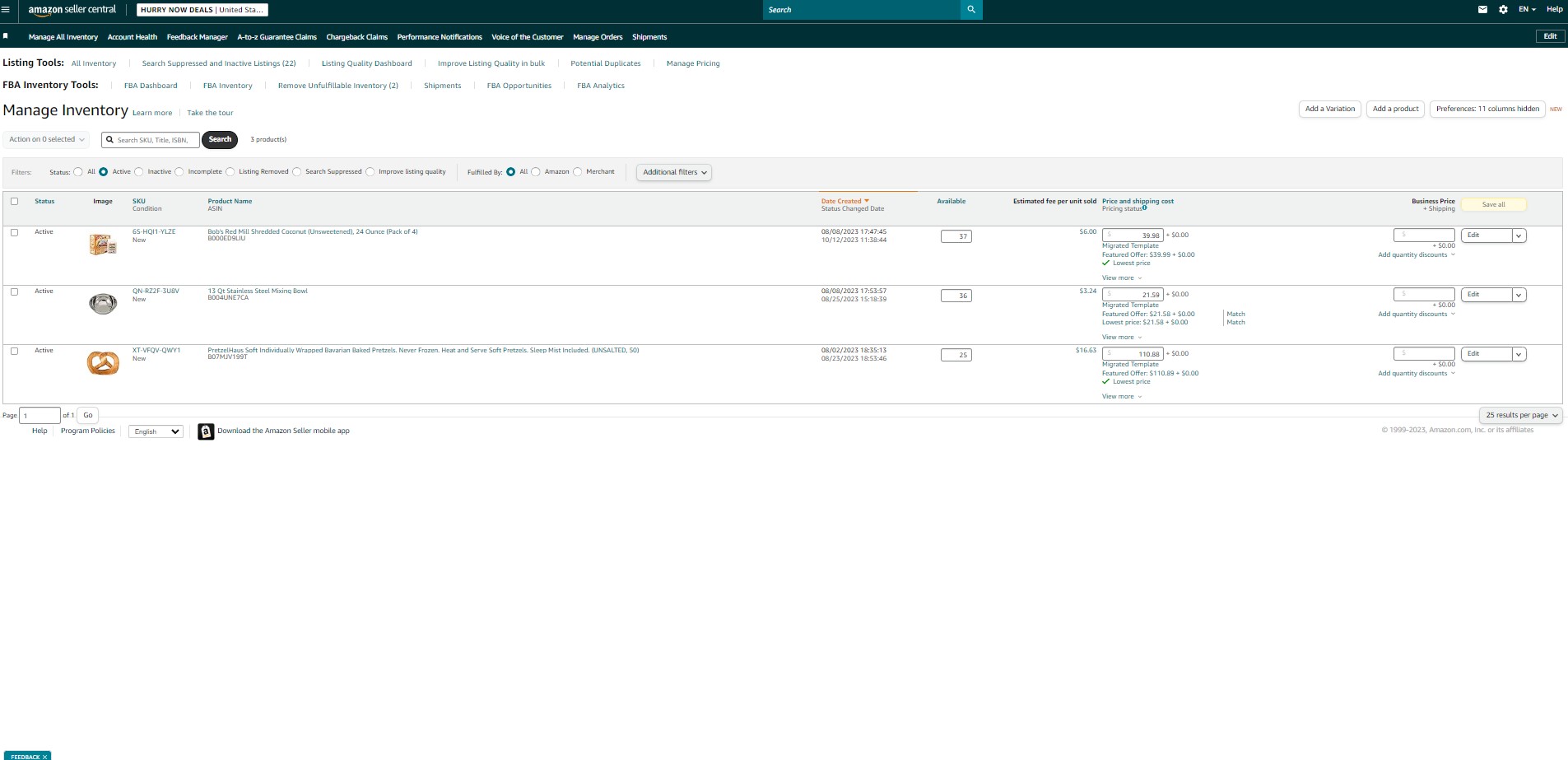Choose the All status radio button
The image size is (1568, 760).
point(78,172)
